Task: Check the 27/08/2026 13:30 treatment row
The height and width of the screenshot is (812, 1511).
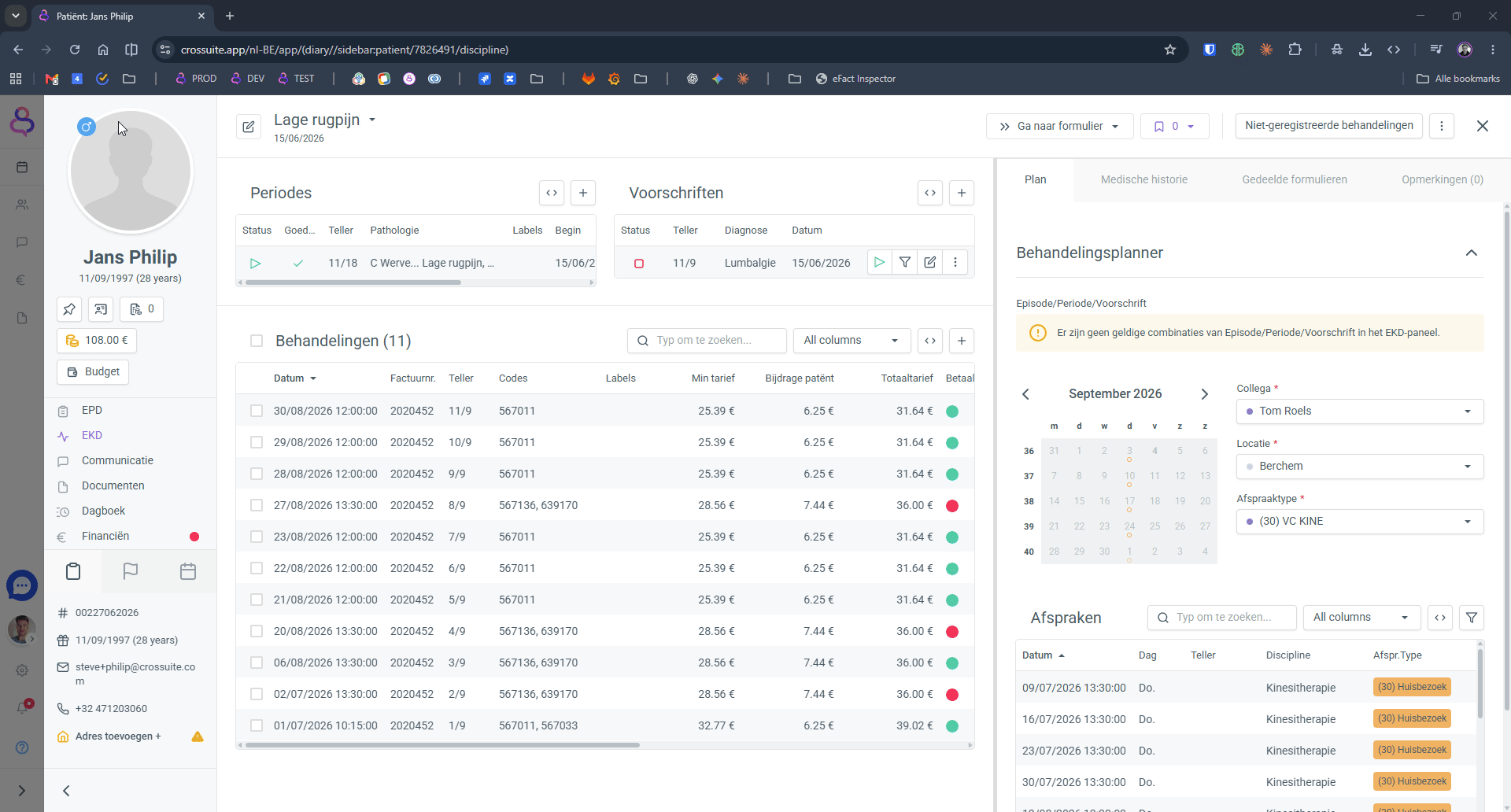Action: coord(257,505)
